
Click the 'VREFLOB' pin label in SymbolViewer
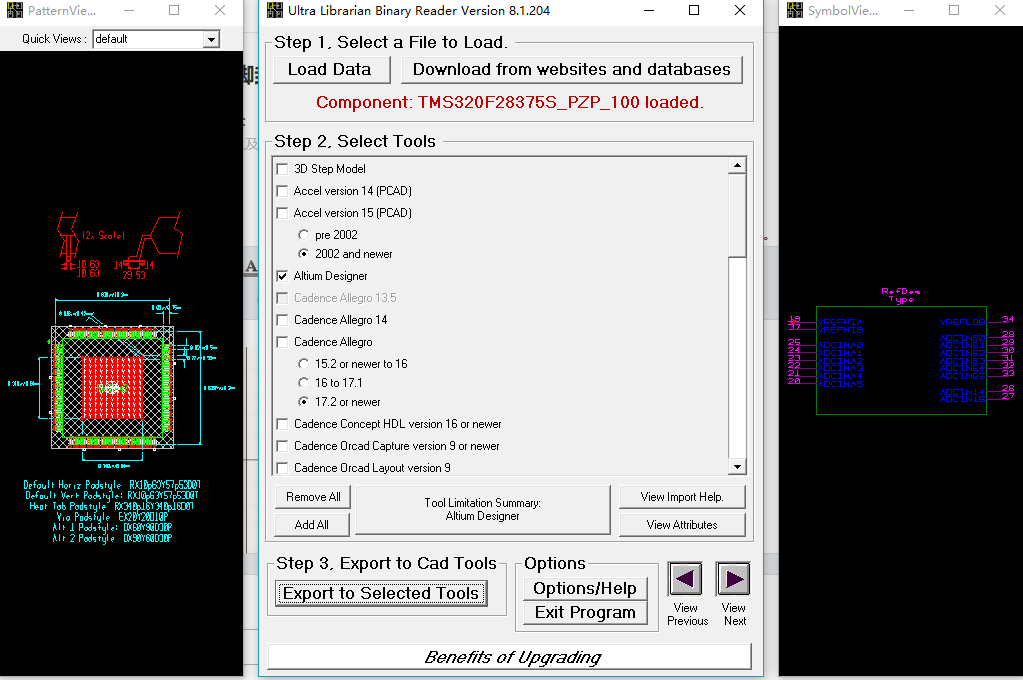(x=962, y=322)
